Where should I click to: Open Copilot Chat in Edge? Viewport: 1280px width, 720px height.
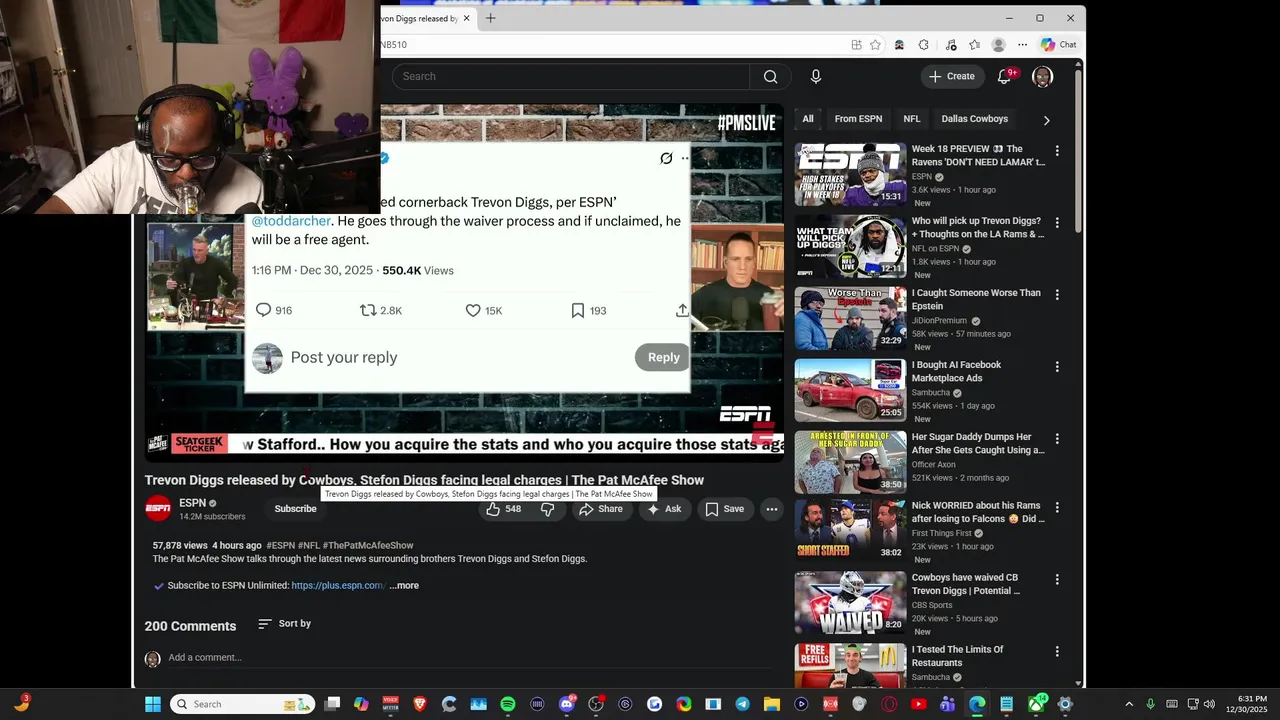(1059, 45)
